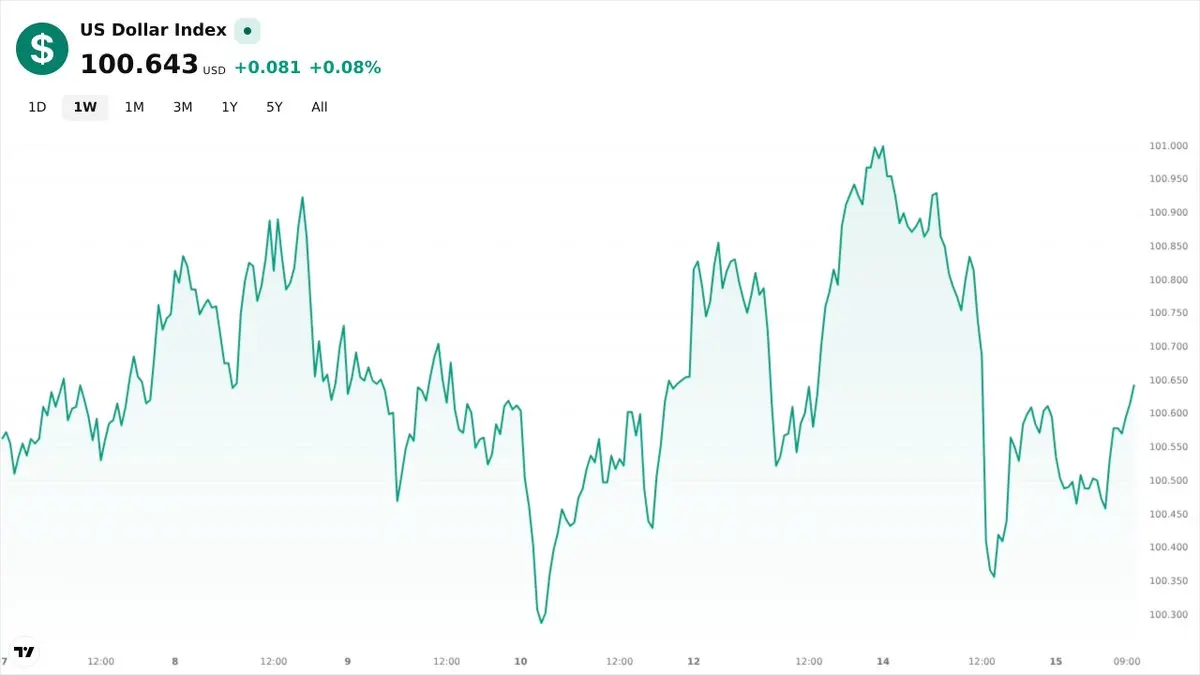Image resolution: width=1200 pixels, height=675 pixels.
Task: Select the 1W time range
Action: tap(85, 107)
